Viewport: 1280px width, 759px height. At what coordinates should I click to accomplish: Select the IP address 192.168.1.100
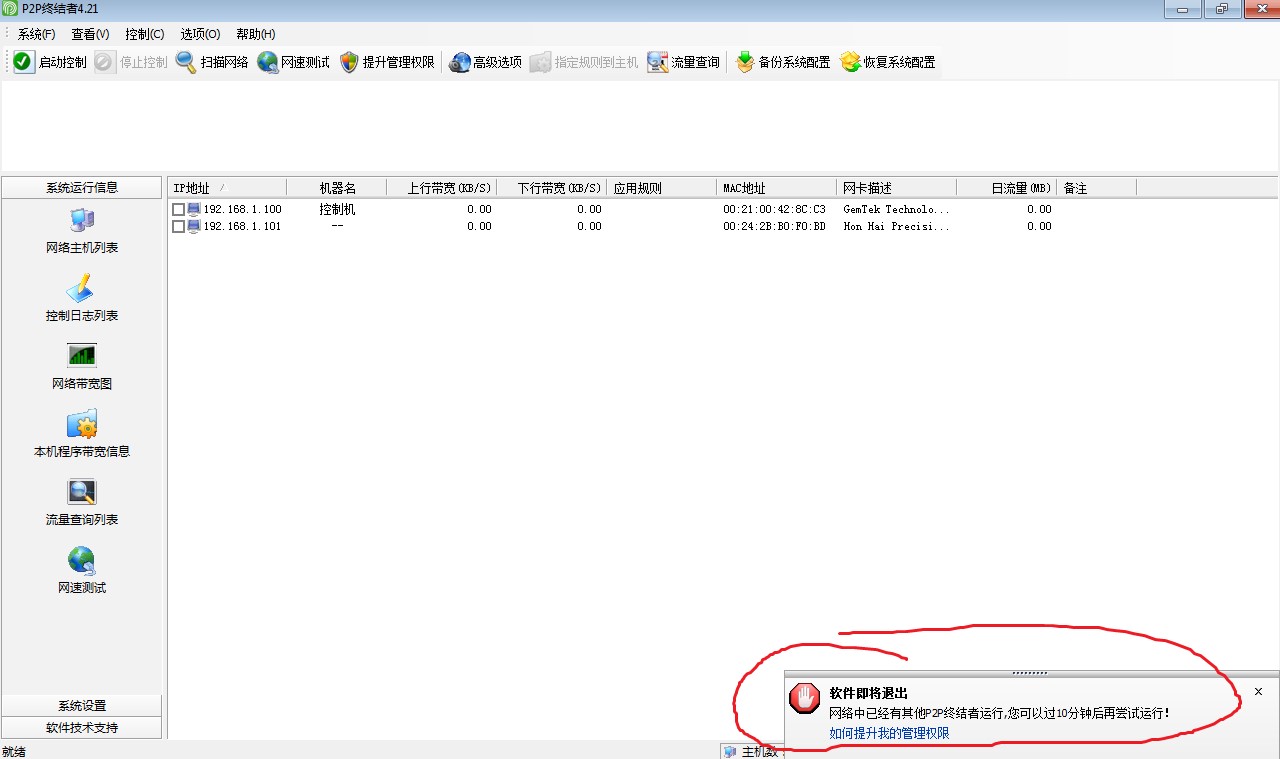(243, 210)
